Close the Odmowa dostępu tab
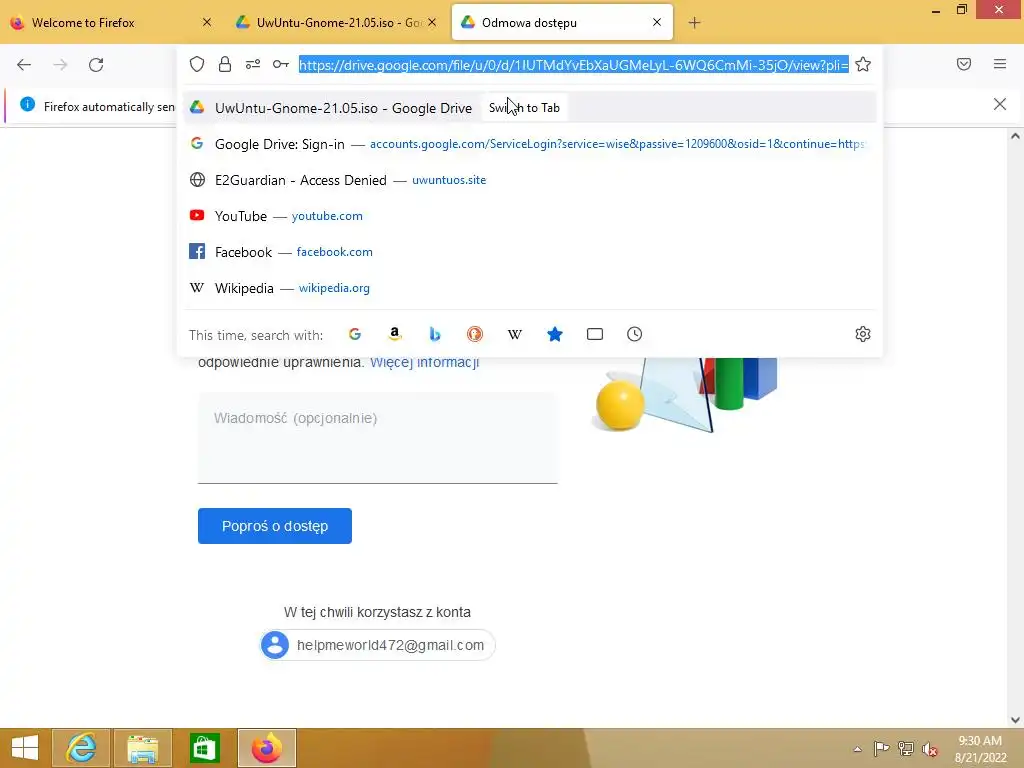 click(657, 22)
